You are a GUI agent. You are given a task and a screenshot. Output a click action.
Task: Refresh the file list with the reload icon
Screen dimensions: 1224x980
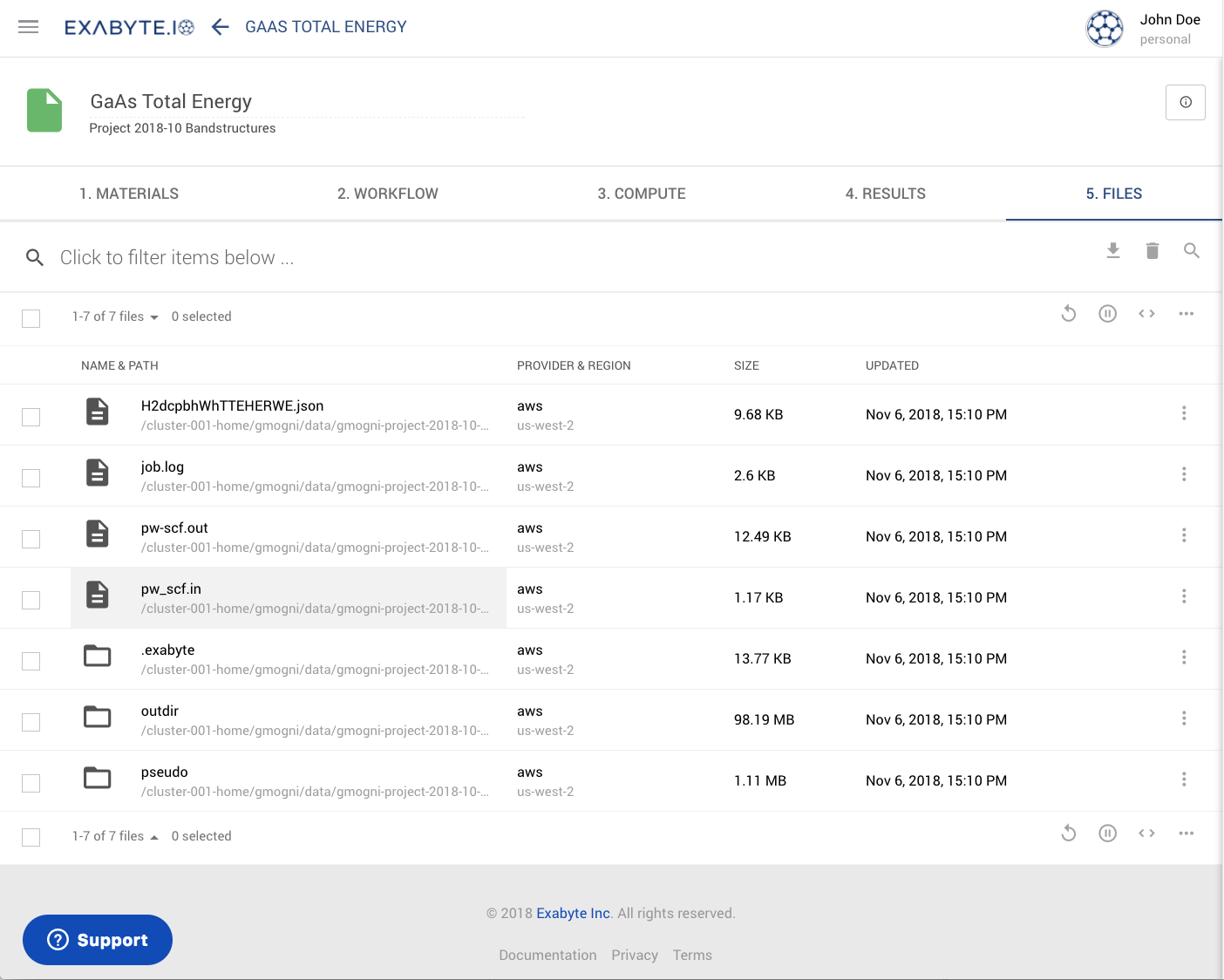tap(1069, 313)
